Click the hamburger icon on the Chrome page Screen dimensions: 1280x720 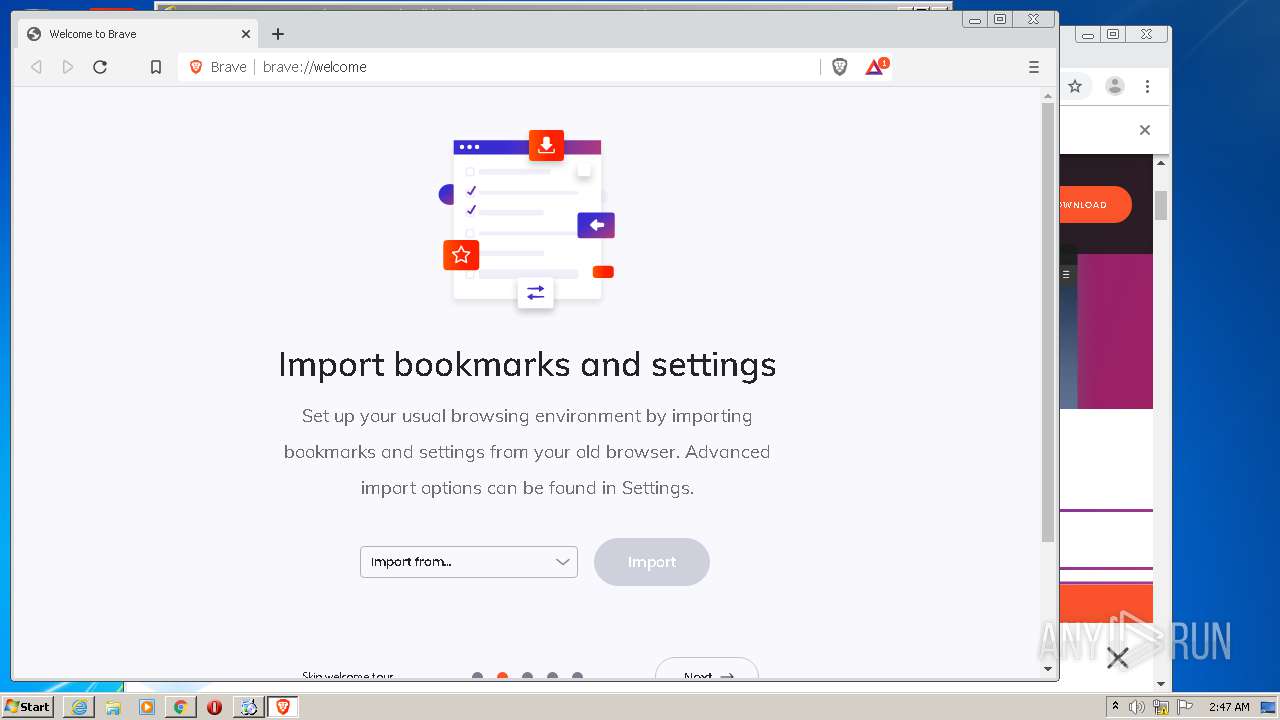1066,274
